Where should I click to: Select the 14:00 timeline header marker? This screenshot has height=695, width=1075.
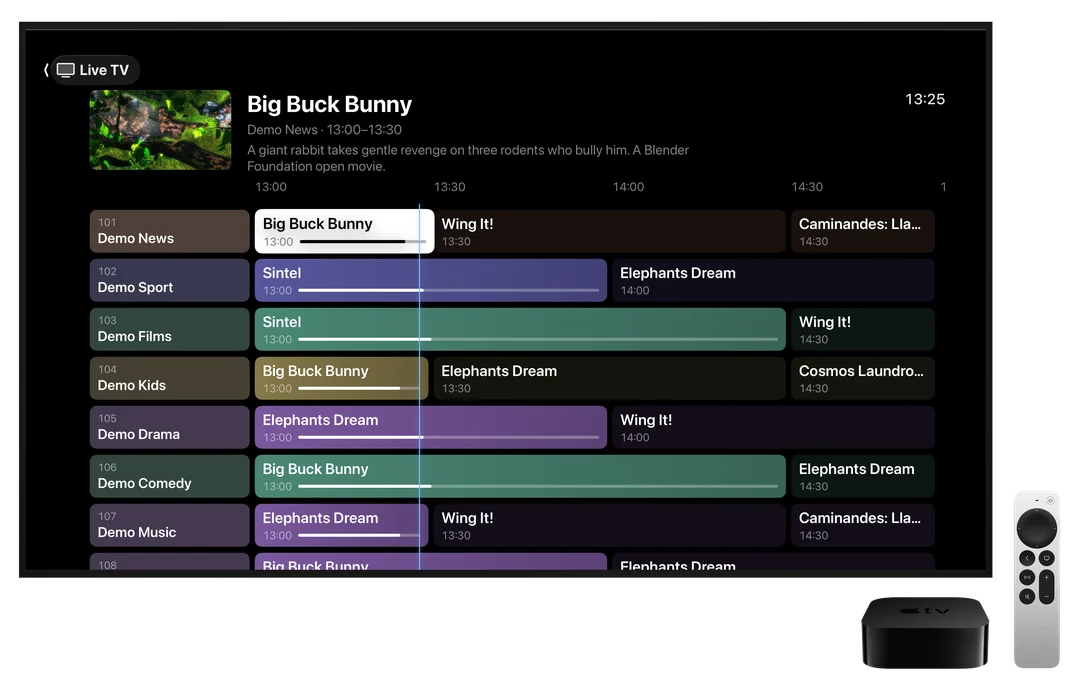629,186
